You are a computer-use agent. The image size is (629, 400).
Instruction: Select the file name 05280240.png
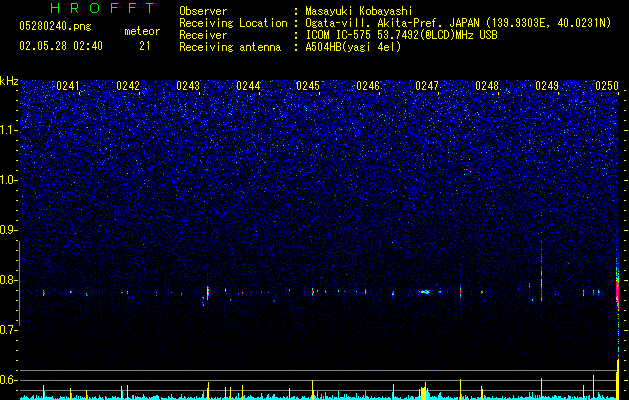pos(55,27)
